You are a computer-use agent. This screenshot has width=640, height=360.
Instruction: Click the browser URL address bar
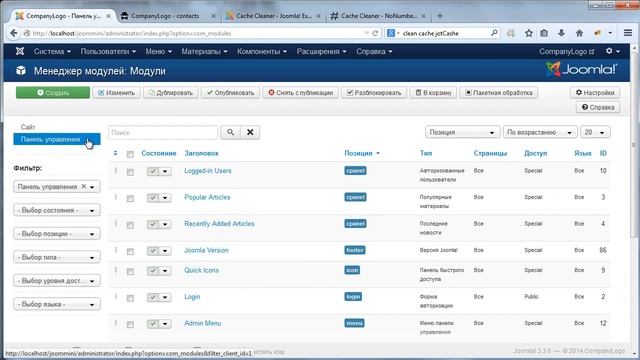[x=196, y=33]
